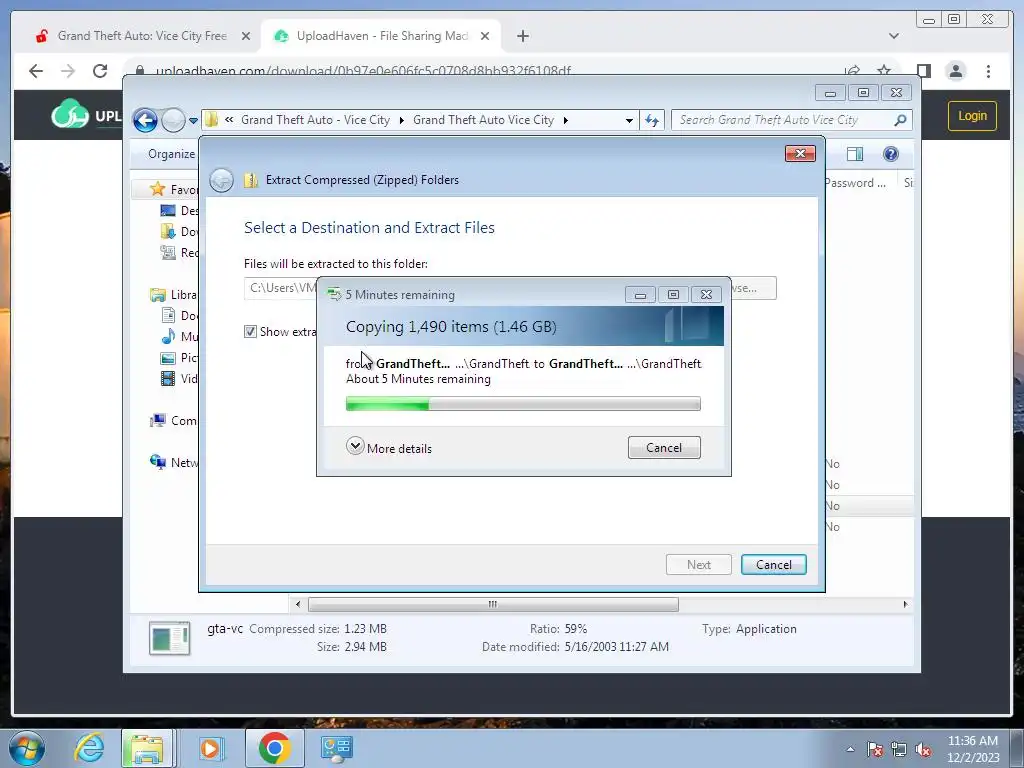Viewport: 1024px width, 768px height.
Task: Open the Music library icon
Action: click(168, 336)
